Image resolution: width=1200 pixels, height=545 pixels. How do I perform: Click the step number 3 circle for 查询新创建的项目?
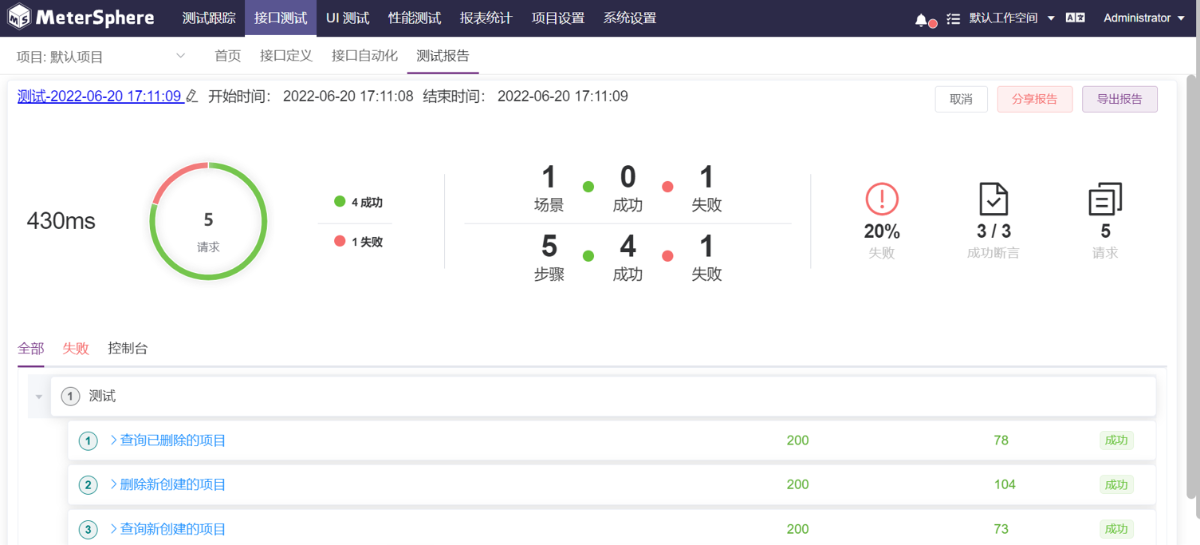88,529
